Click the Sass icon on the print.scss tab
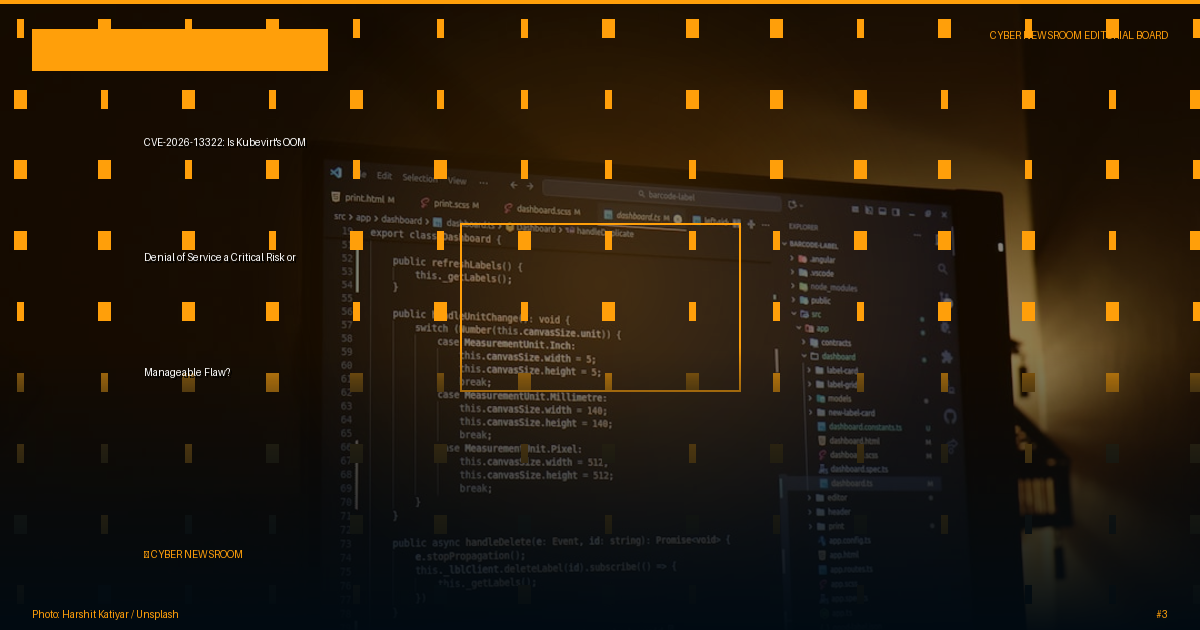 426,202
